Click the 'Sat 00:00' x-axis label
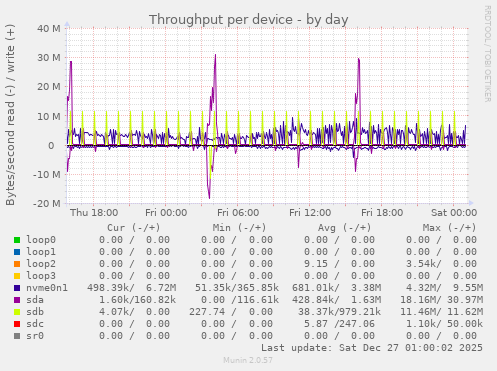The image size is (497, 371). (454, 213)
